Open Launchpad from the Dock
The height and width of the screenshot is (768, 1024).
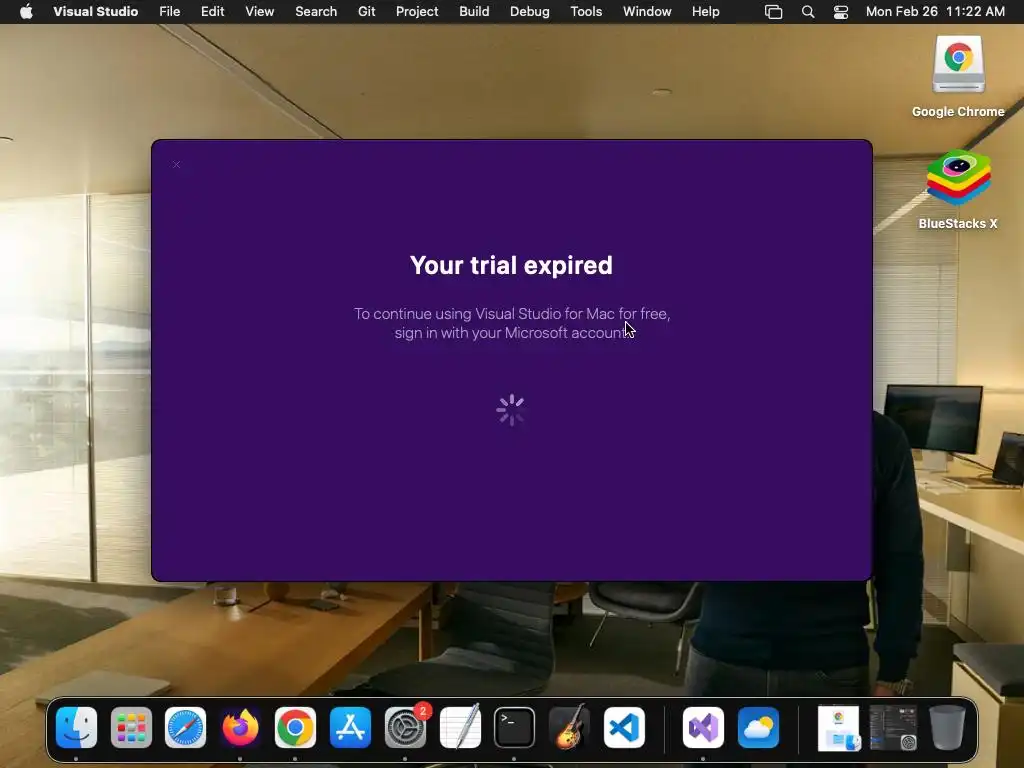point(131,727)
